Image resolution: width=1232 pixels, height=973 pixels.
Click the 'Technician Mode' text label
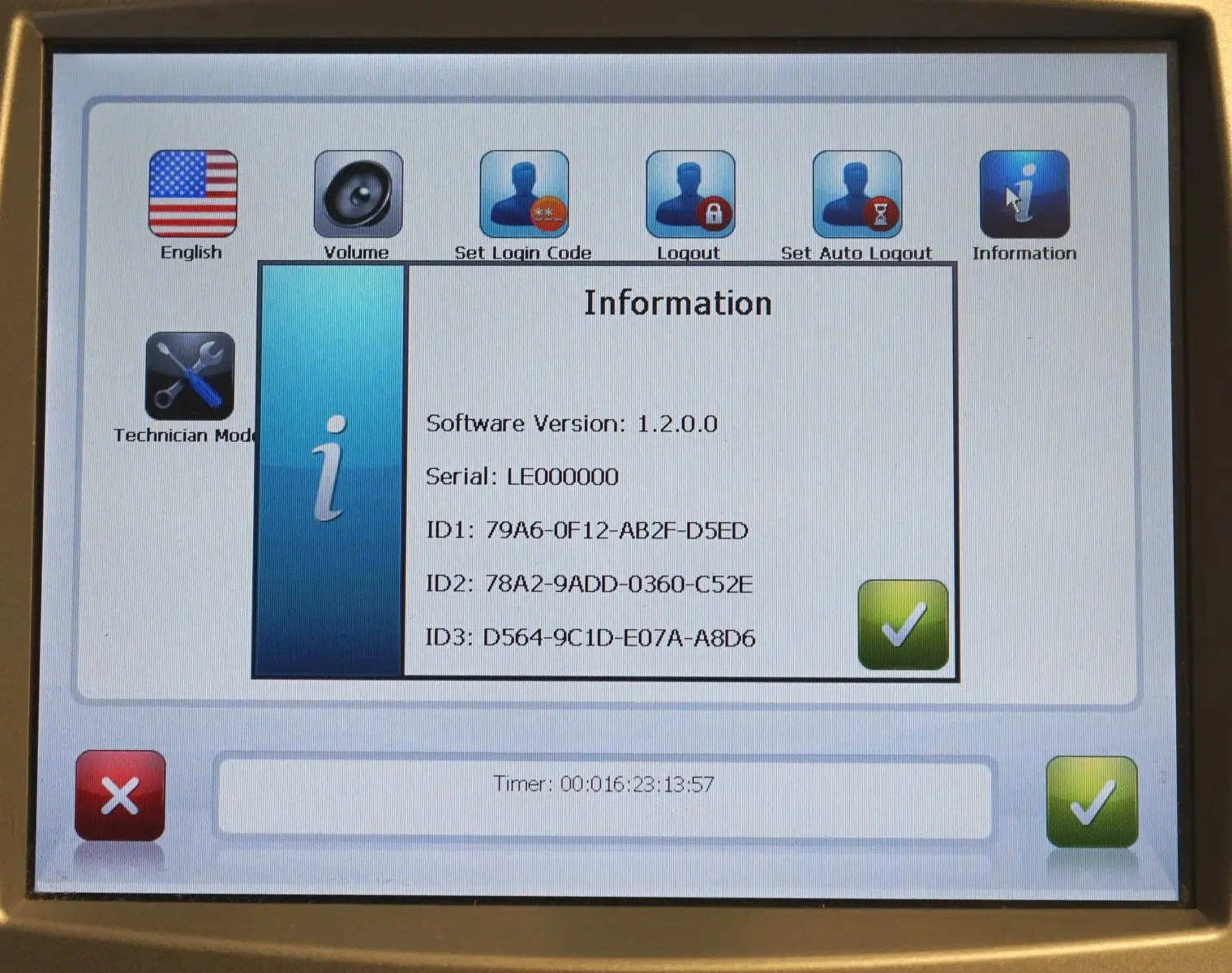coord(185,435)
